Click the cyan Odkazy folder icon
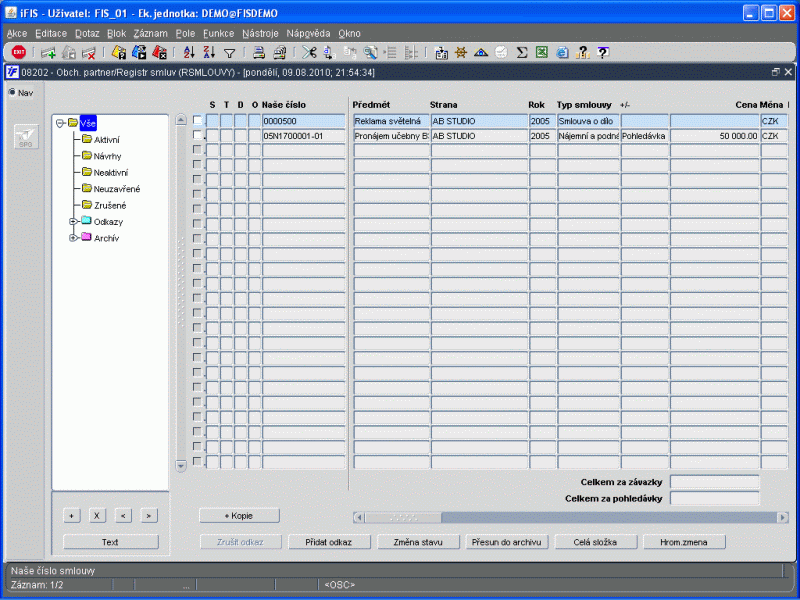The height and width of the screenshot is (600, 800). (86, 221)
